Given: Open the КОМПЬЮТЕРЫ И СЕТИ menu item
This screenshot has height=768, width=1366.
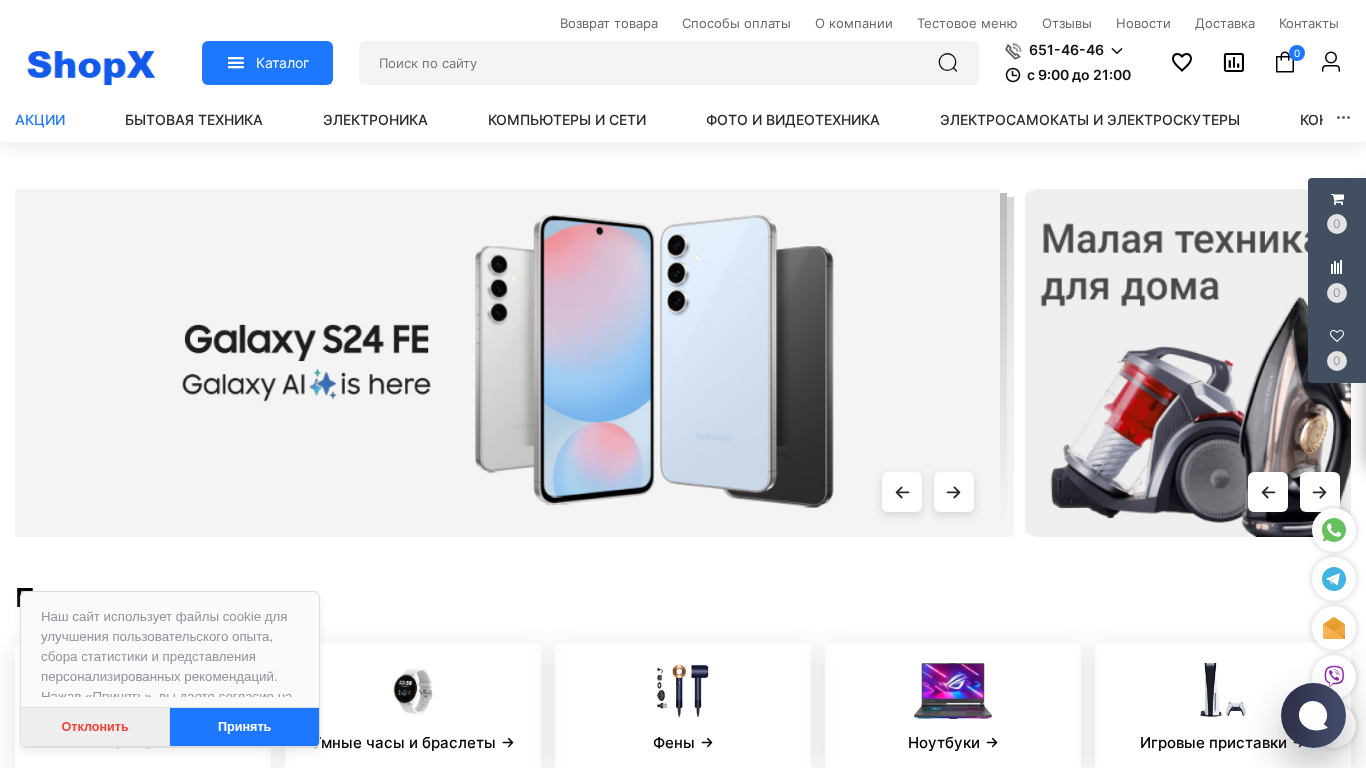Looking at the screenshot, I should point(567,120).
